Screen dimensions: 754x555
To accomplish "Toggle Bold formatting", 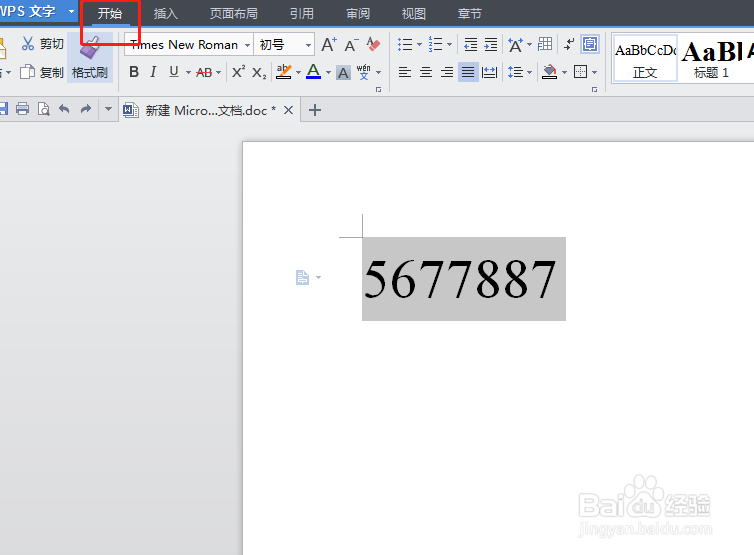I will tap(134, 72).
